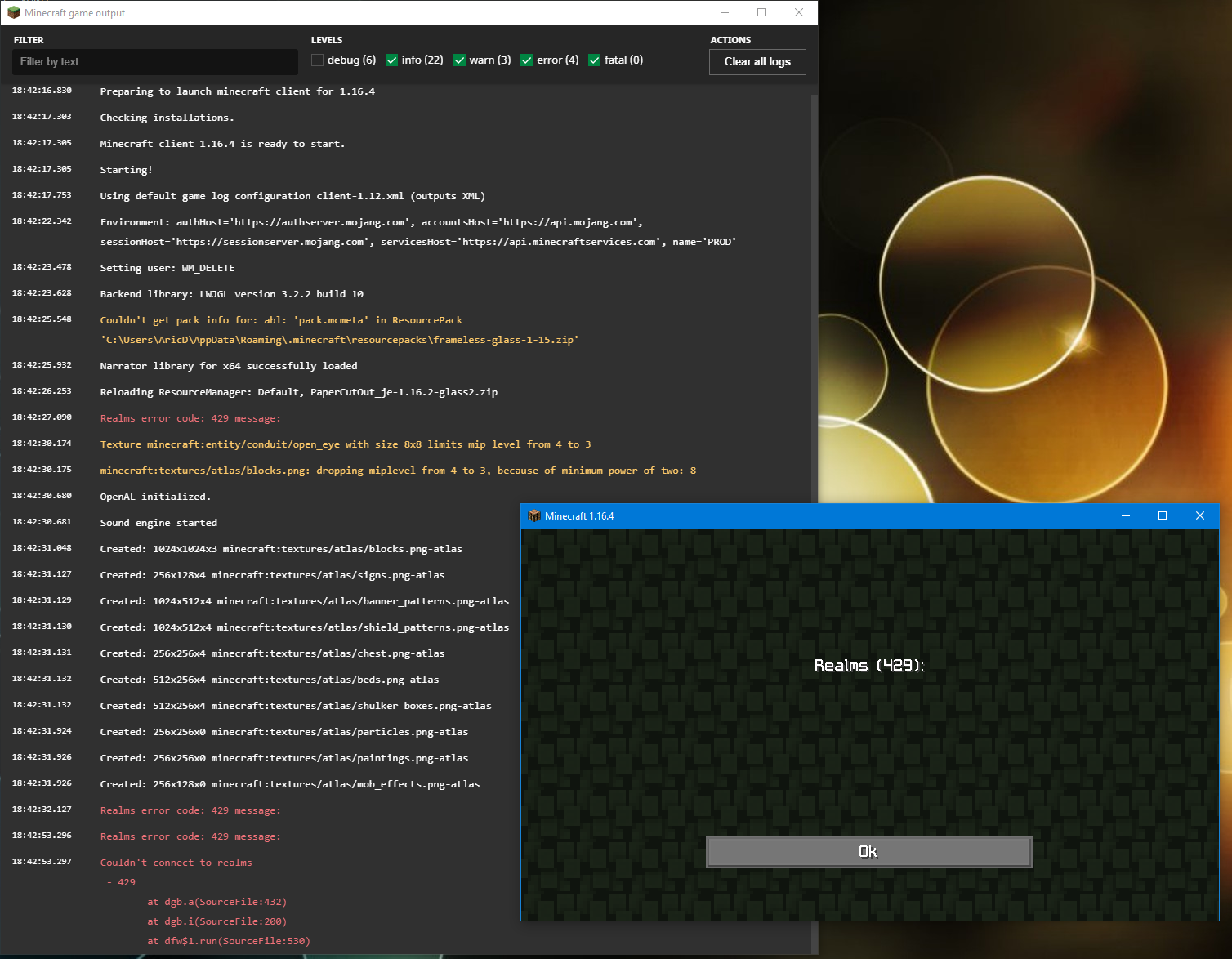Enable the debug level checkbox
Viewport: 1232px width, 959px height.
coord(318,60)
